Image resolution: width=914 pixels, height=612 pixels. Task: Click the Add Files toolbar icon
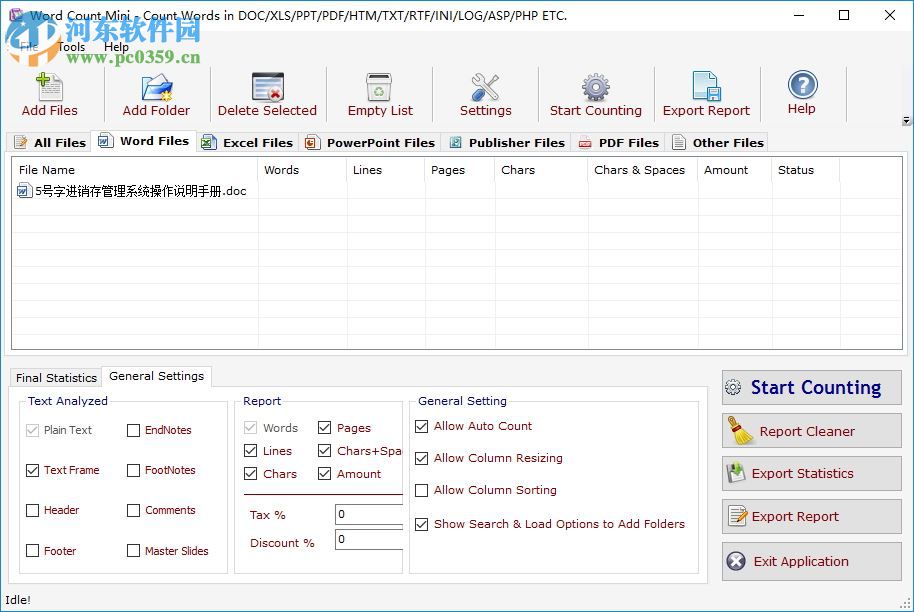50,87
